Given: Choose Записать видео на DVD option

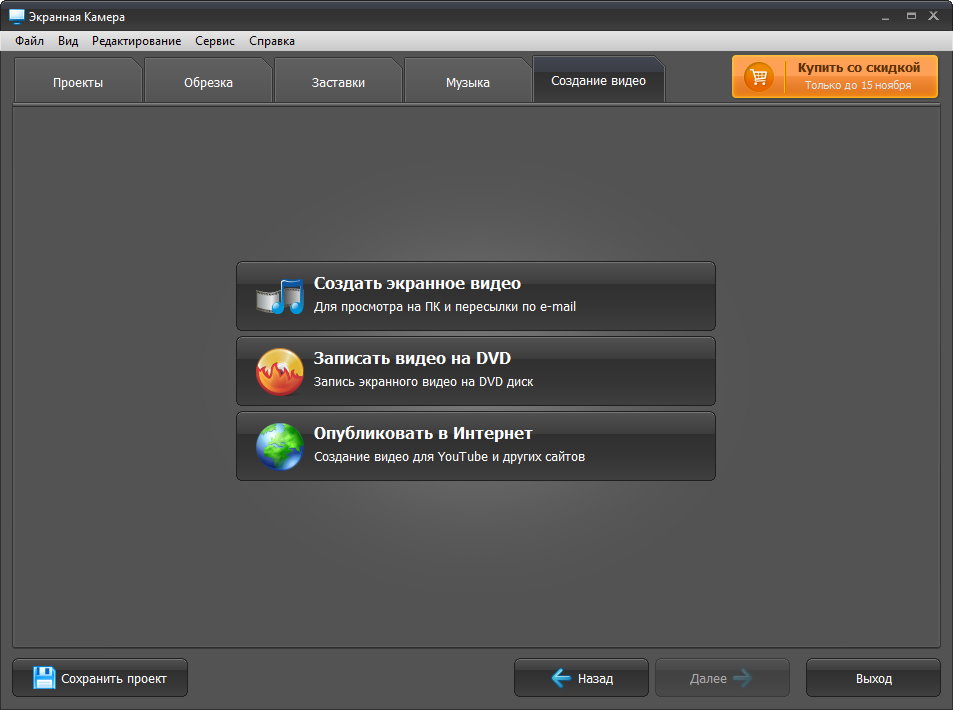Looking at the screenshot, I should click(x=476, y=371).
